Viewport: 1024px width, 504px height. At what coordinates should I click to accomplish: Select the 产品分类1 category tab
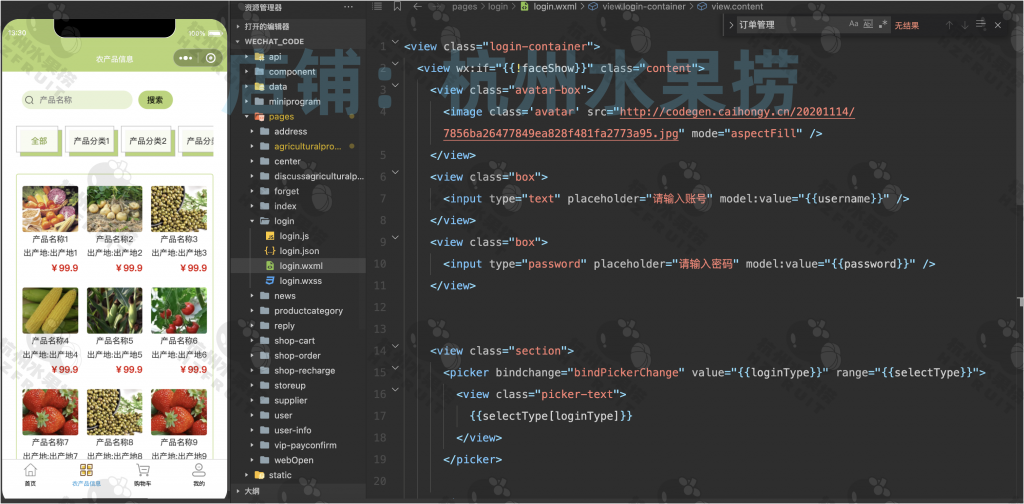(x=91, y=141)
